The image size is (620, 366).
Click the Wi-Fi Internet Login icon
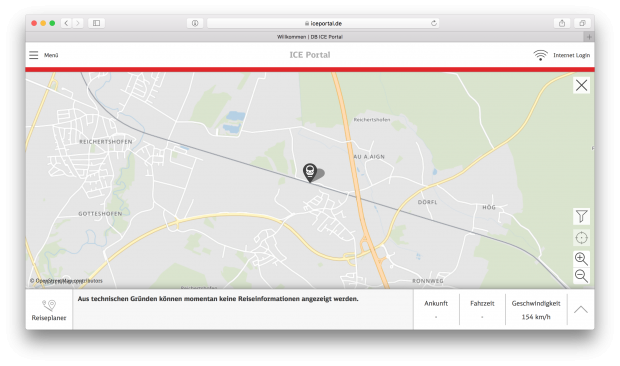540,55
